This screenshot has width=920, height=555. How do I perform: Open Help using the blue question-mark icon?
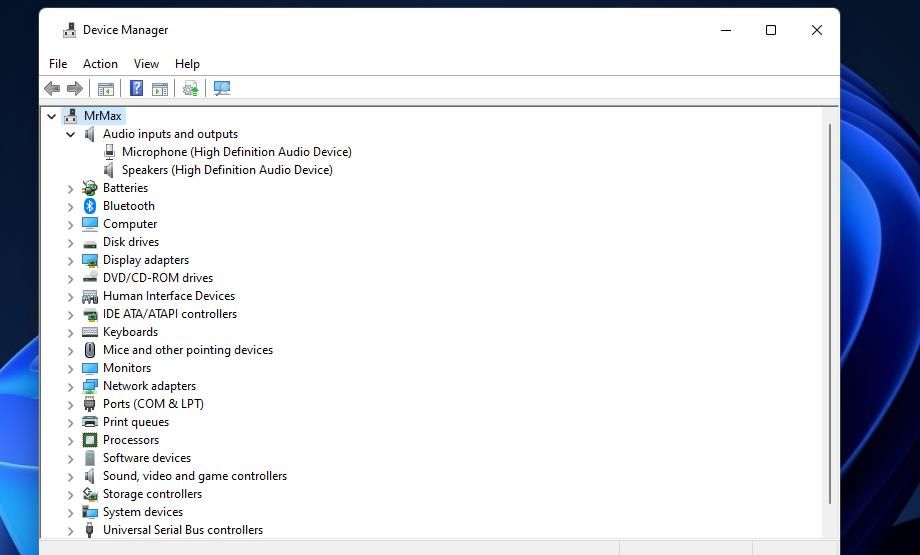click(x=136, y=89)
